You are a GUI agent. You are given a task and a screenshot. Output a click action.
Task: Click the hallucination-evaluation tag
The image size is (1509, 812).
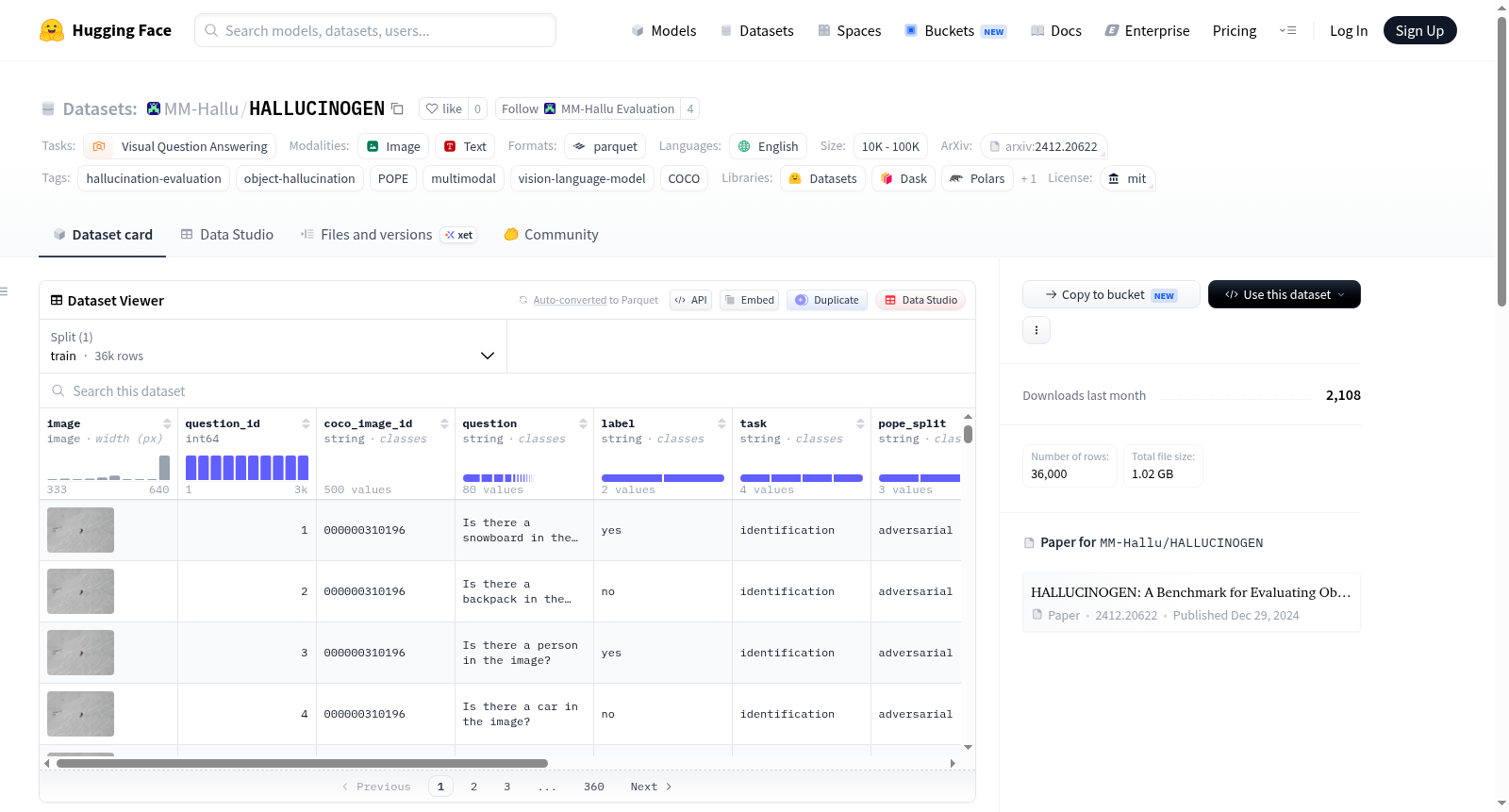pos(154,178)
